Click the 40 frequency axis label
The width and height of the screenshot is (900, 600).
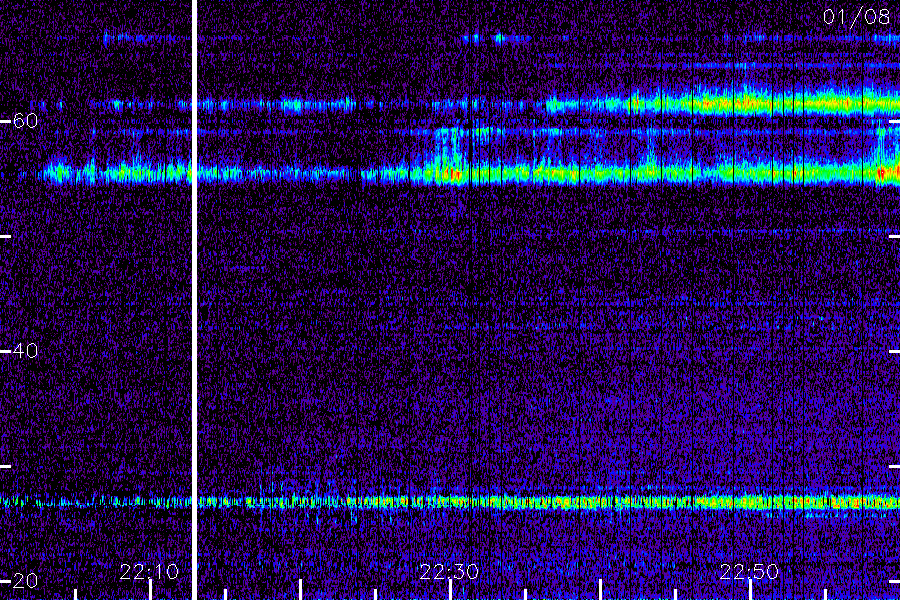click(x=25, y=350)
